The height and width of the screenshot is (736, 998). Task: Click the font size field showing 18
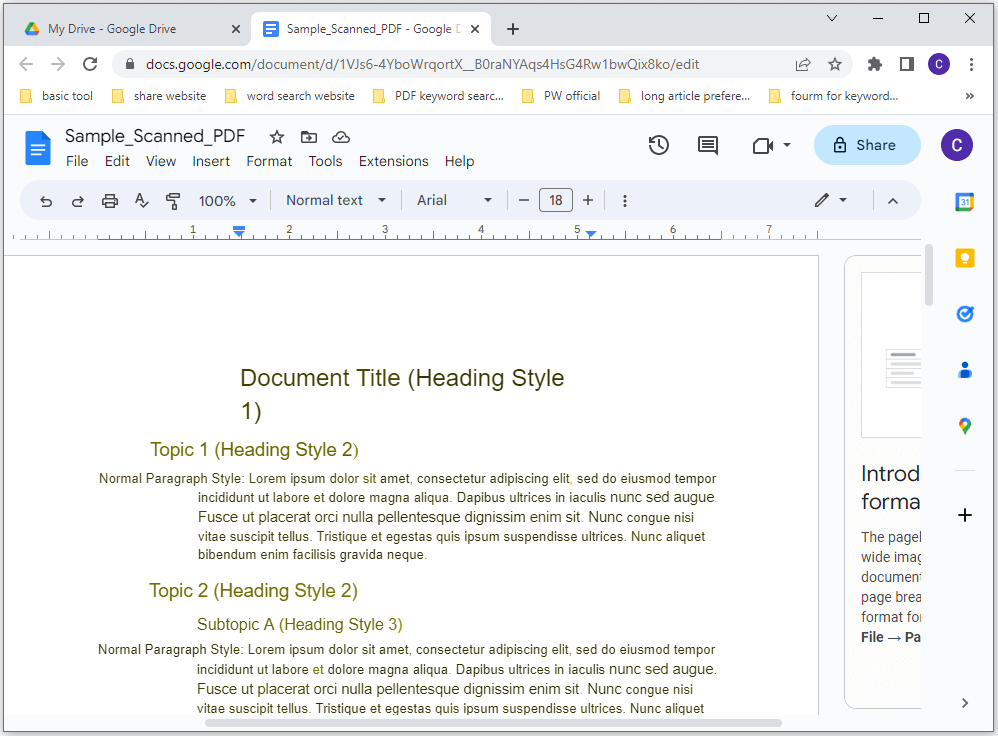[x=556, y=201]
